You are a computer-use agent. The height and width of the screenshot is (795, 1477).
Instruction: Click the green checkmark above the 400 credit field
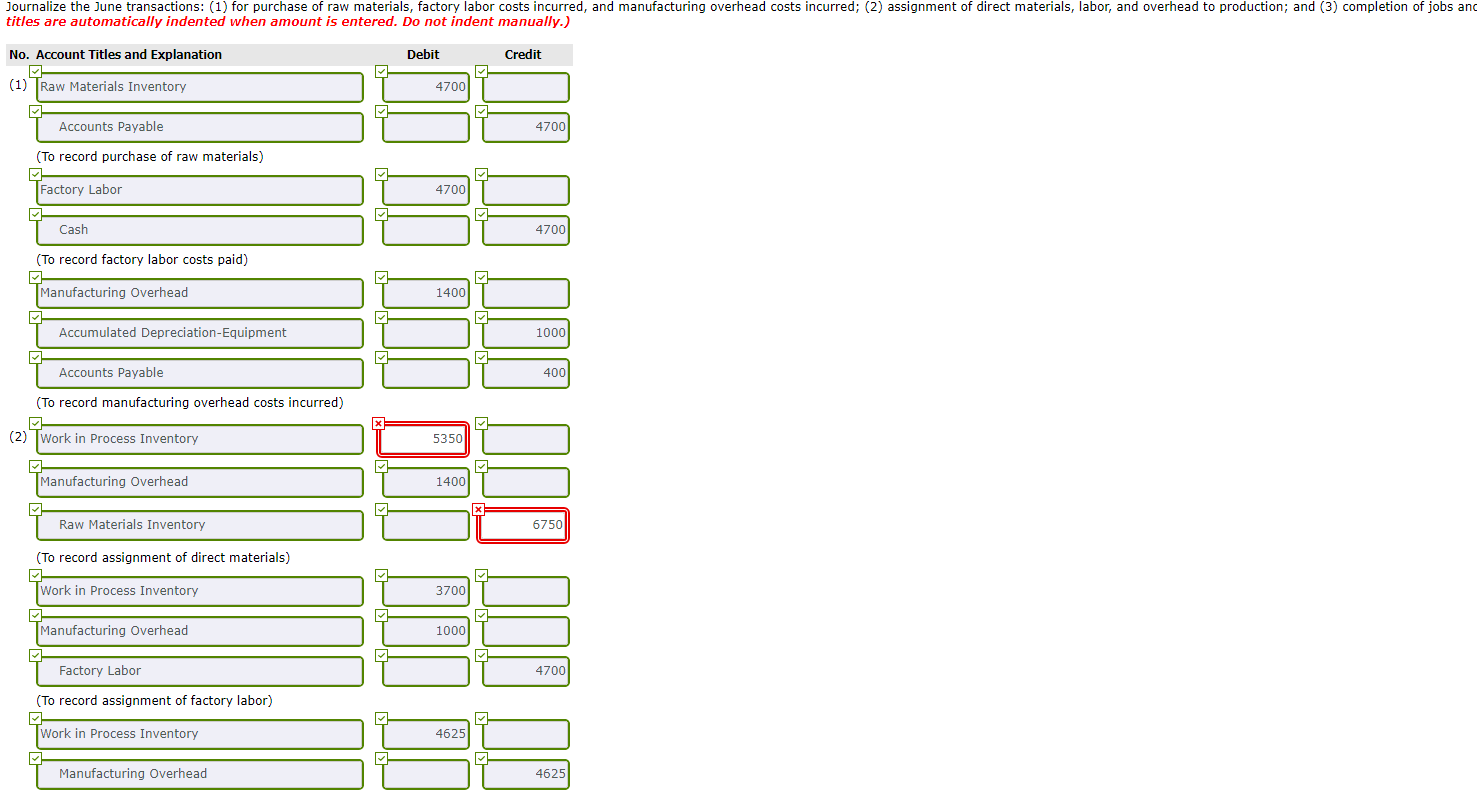click(481, 357)
